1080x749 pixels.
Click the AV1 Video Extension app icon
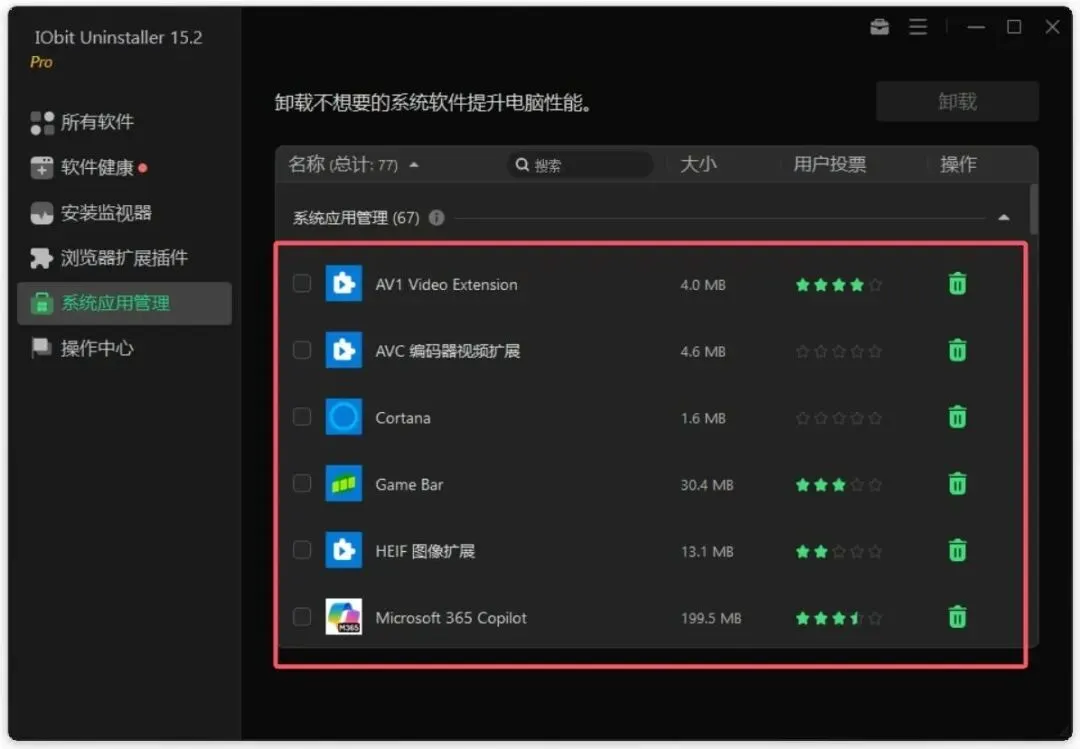point(344,283)
